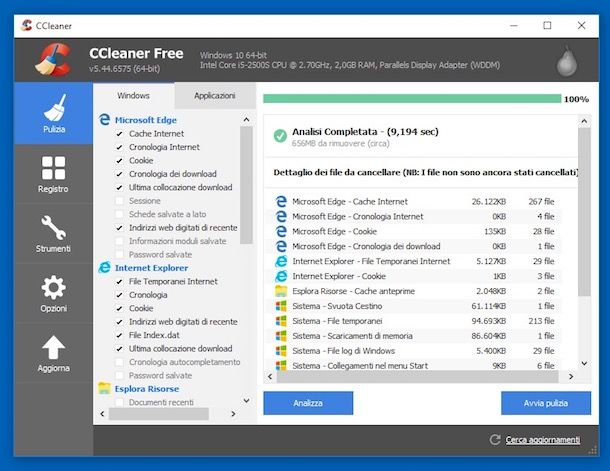Image resolution: width=610 pixels, height=471 pixels.
Task: Click the options horizontal scrollbar thumb
Action: pyautogui.click(x=159, y=414)
